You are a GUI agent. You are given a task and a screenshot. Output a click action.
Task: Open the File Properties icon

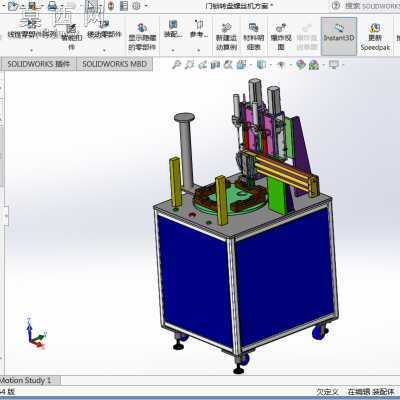click(x=124, y=6)
